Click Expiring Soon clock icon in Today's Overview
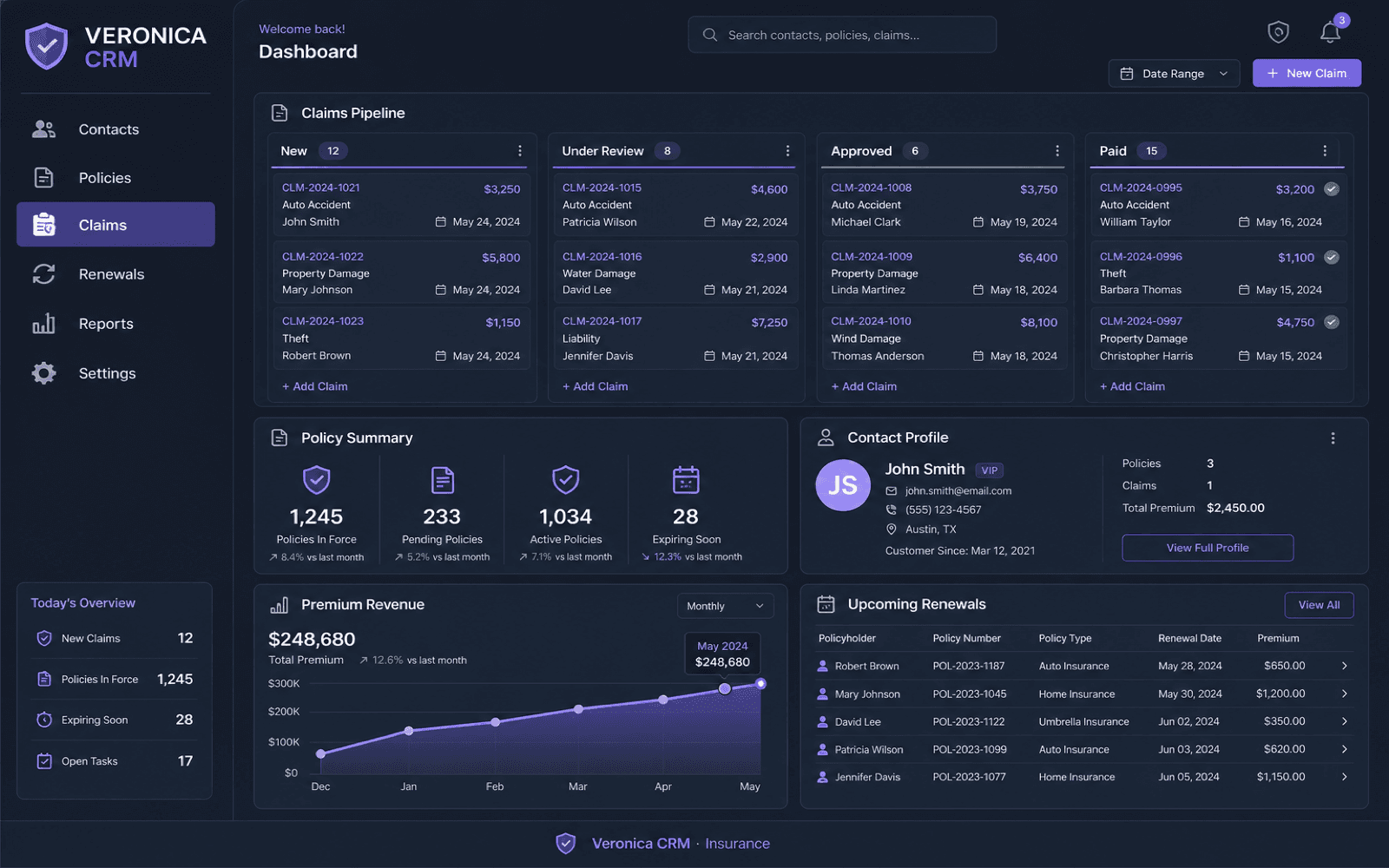 click(44, 720)
